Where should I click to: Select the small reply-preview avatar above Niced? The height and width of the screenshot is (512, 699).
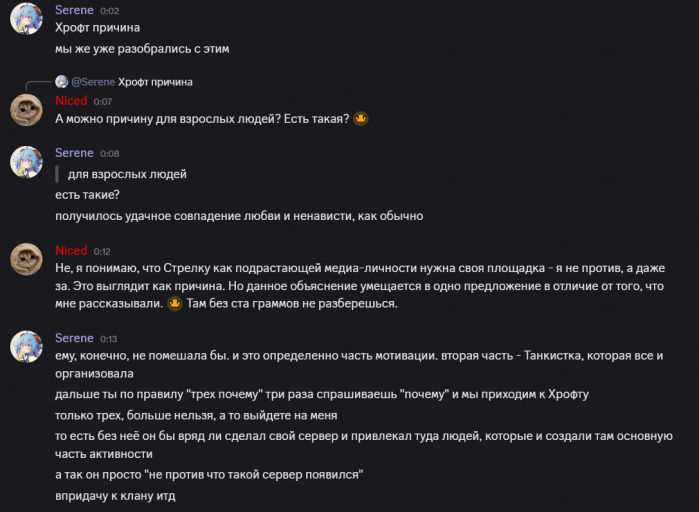[x=62, y=82]
